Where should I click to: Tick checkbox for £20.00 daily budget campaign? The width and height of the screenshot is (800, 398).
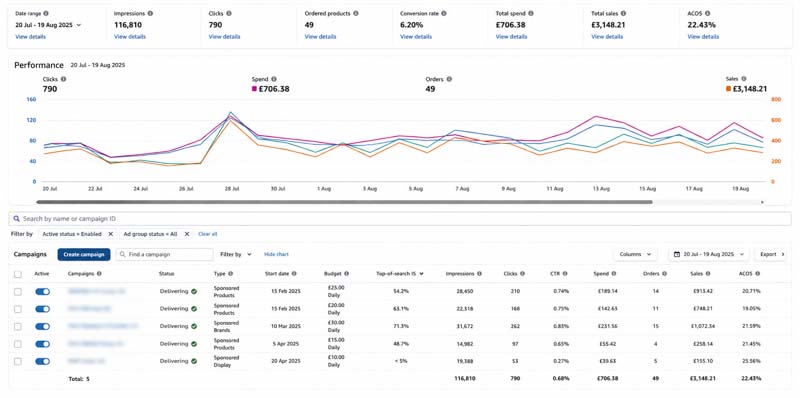point(18,309)
